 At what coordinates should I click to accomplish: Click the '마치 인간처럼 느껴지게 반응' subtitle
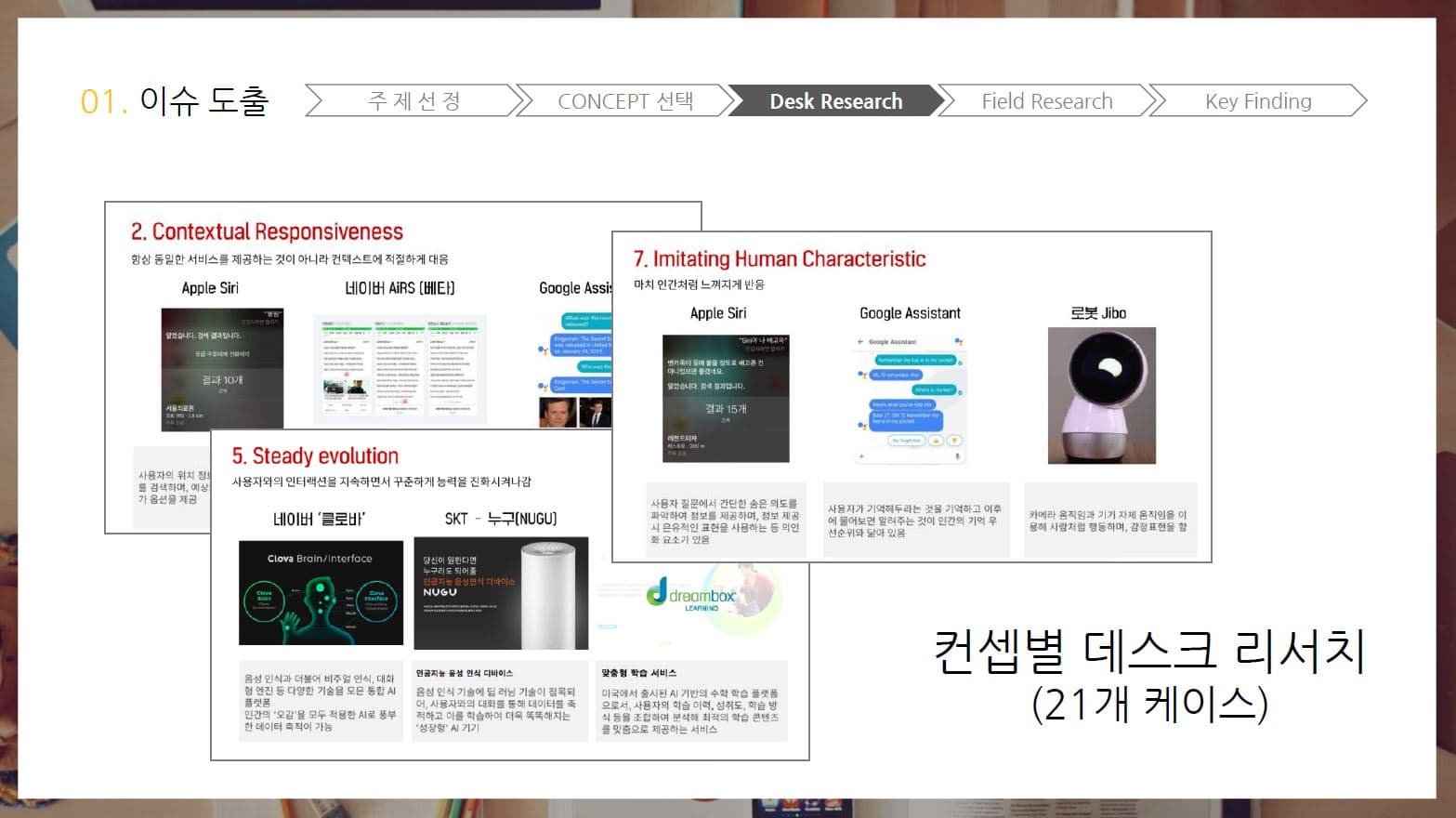tap(699, 284)
